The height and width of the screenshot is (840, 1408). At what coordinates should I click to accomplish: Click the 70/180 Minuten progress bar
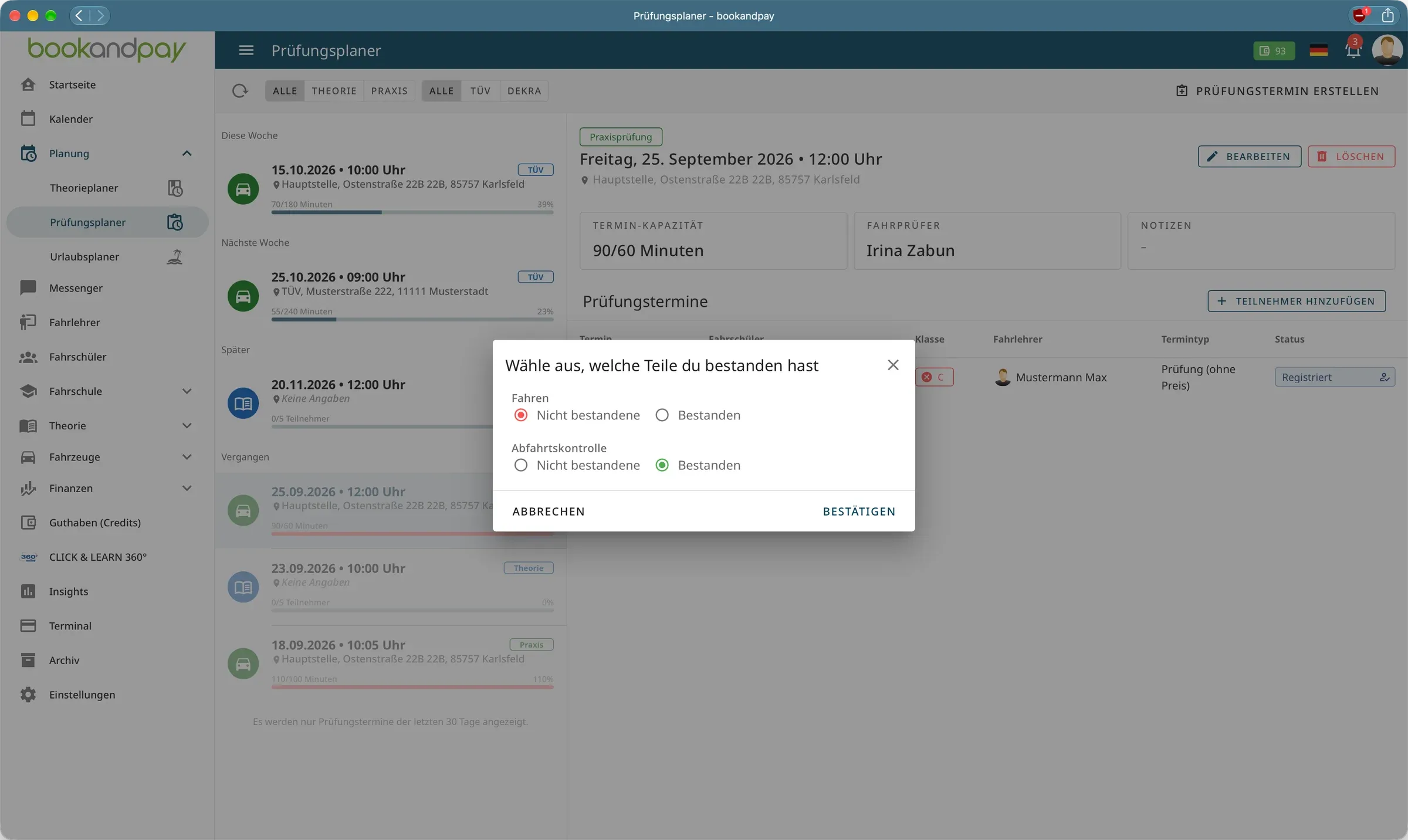412,212
